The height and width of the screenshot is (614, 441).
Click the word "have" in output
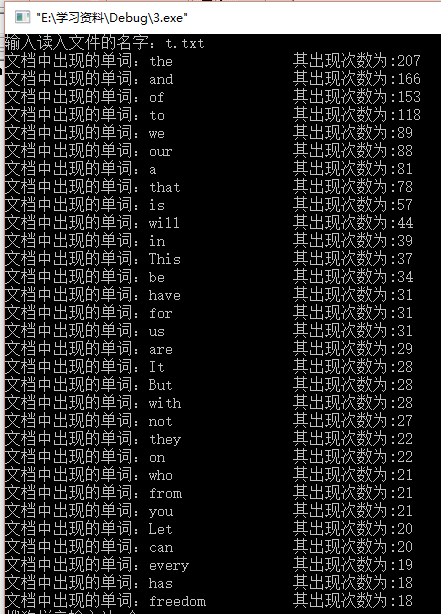(165, 296)
